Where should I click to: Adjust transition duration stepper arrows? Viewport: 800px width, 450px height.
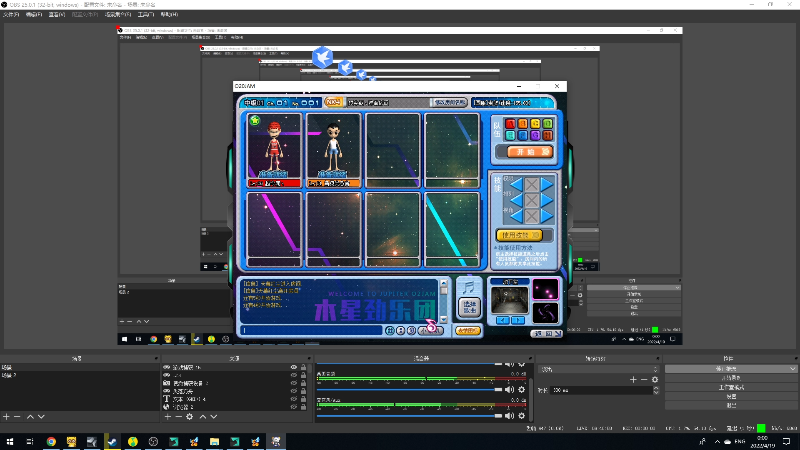point(656,390)
